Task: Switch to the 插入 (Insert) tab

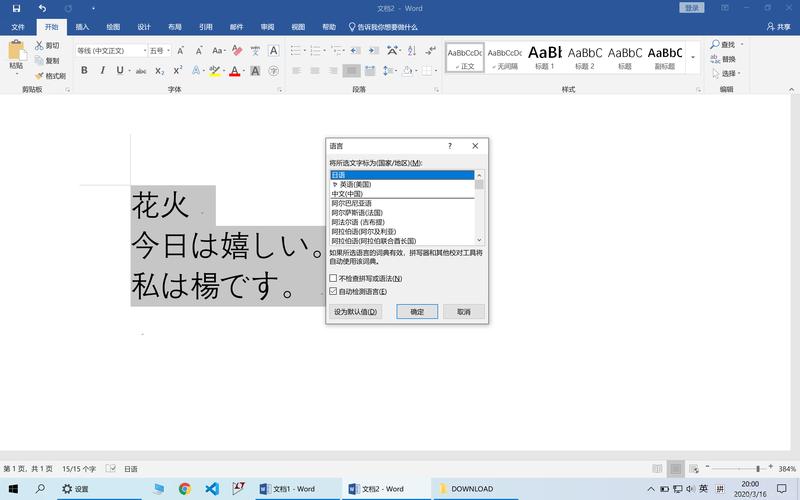Action: 82,27
